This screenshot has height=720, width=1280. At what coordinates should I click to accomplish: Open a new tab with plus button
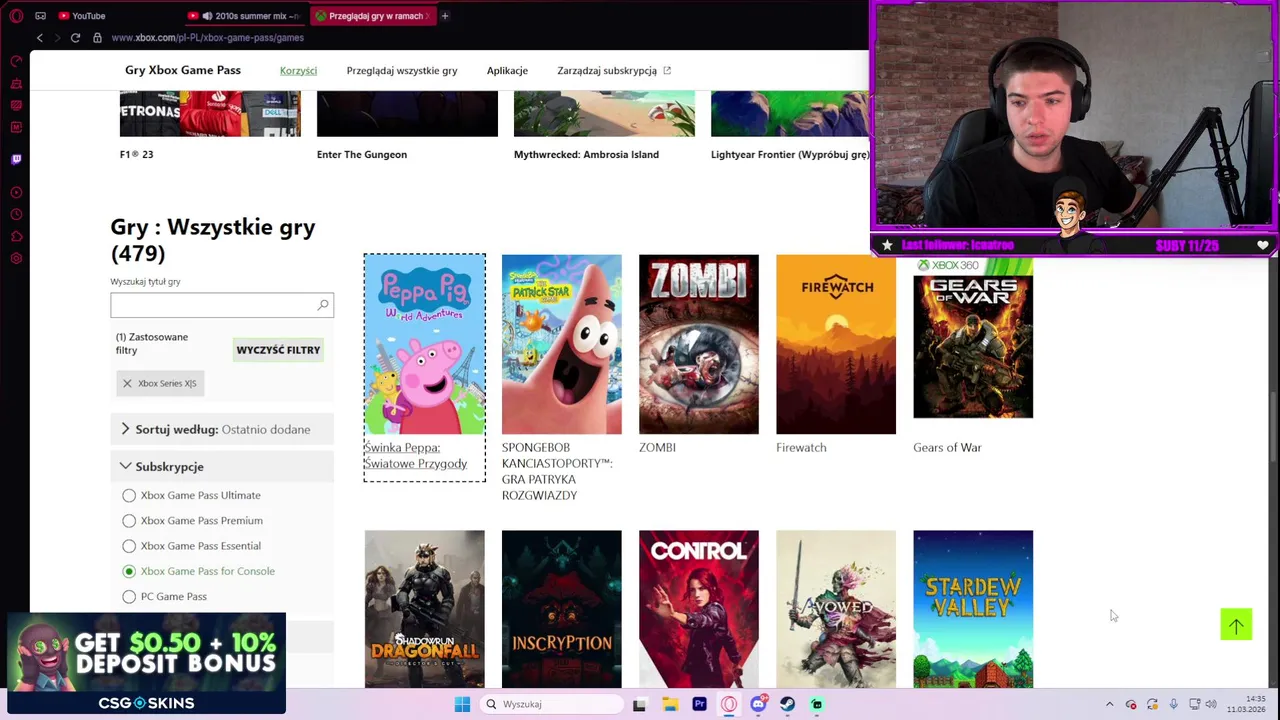[x=444, y=16]
